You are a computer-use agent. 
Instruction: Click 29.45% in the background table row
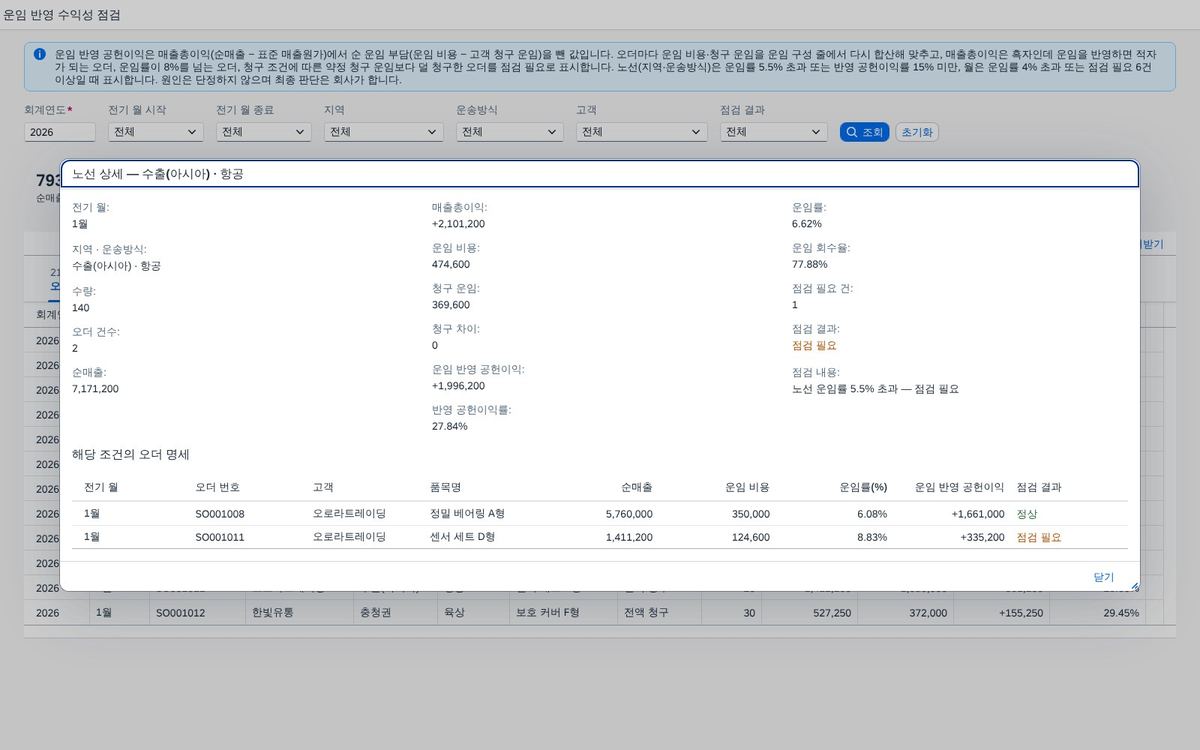pyautogui.click(x=1121, y=613)
